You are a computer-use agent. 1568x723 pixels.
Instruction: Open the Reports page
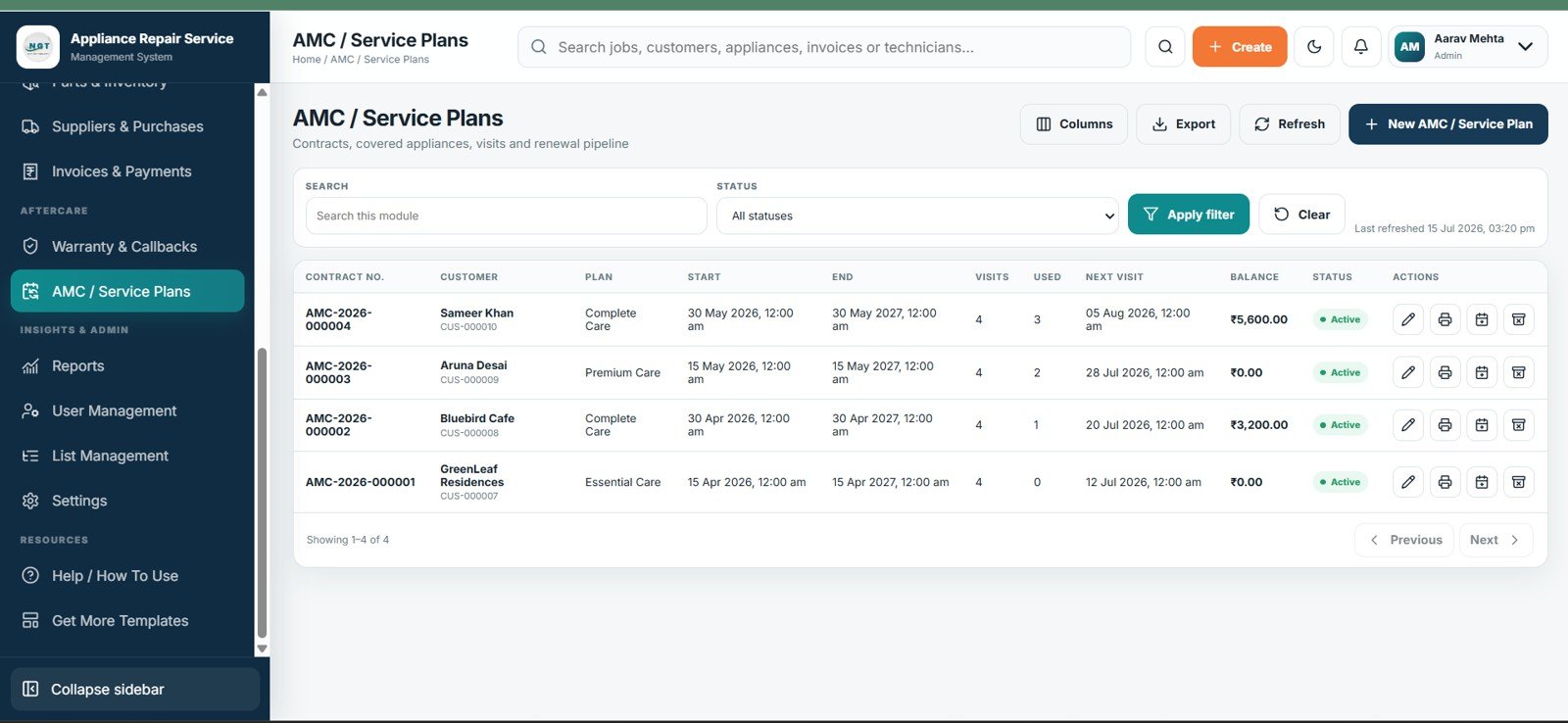[x=127, y=366]
